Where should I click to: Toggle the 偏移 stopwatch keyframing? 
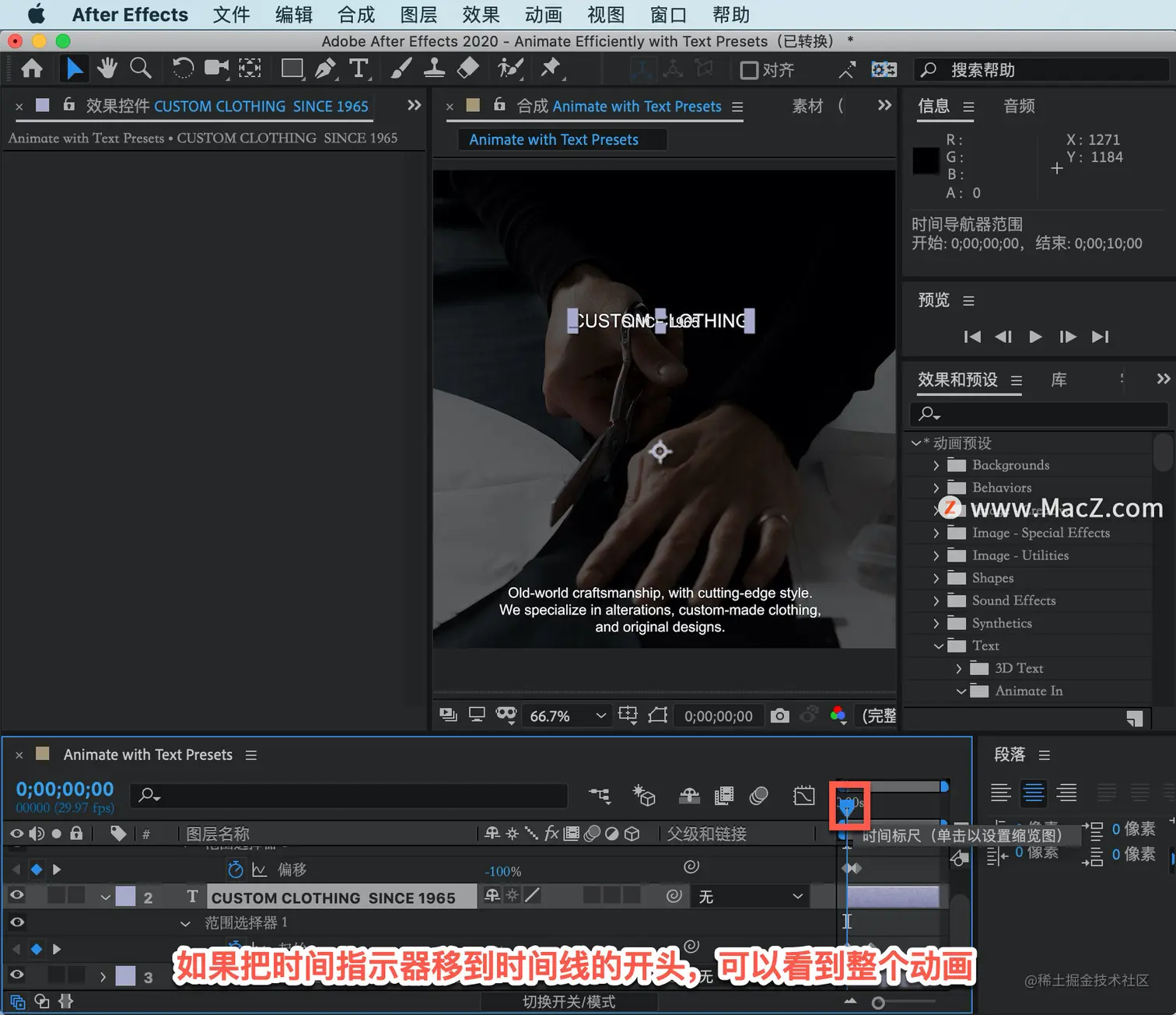click(x=235, y=870)
